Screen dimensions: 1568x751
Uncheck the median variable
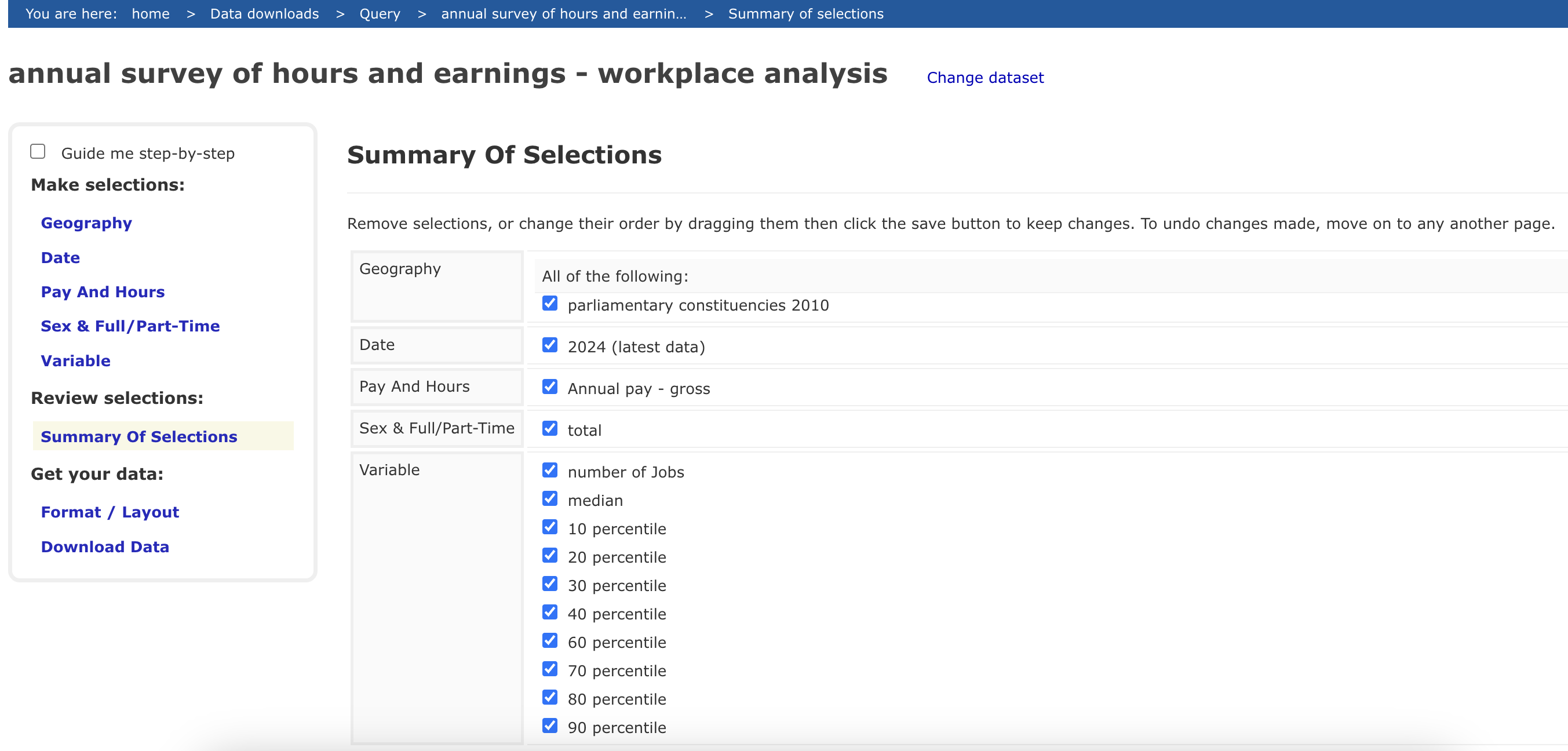(x=550, y=498)
